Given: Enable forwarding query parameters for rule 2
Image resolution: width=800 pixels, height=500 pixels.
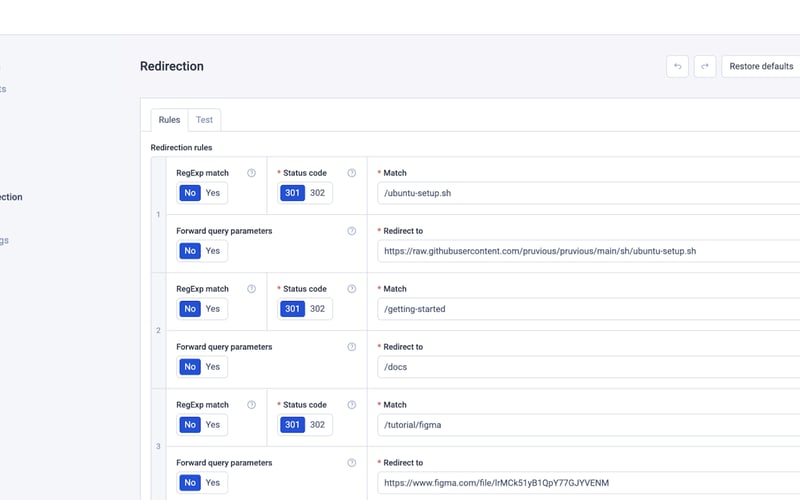Looking at the screenshot, I should 213,367.
